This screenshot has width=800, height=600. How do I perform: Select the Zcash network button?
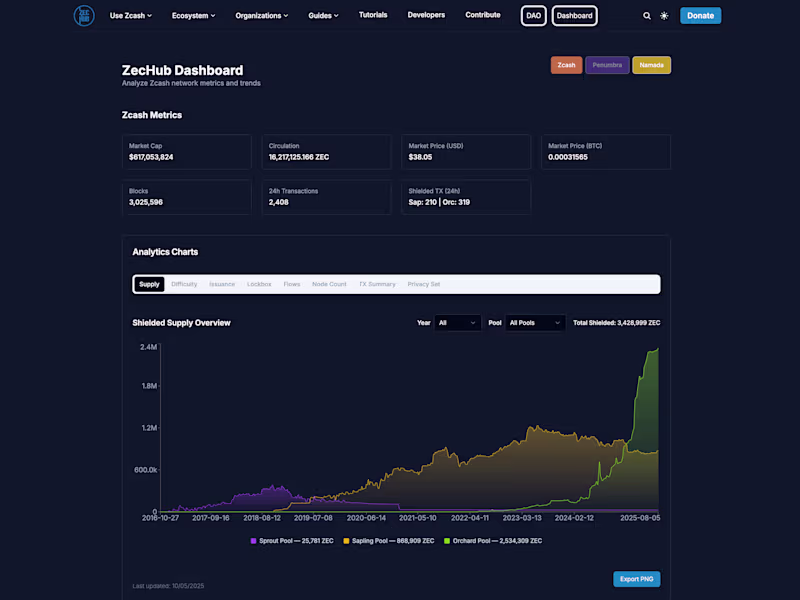(566, 65)
